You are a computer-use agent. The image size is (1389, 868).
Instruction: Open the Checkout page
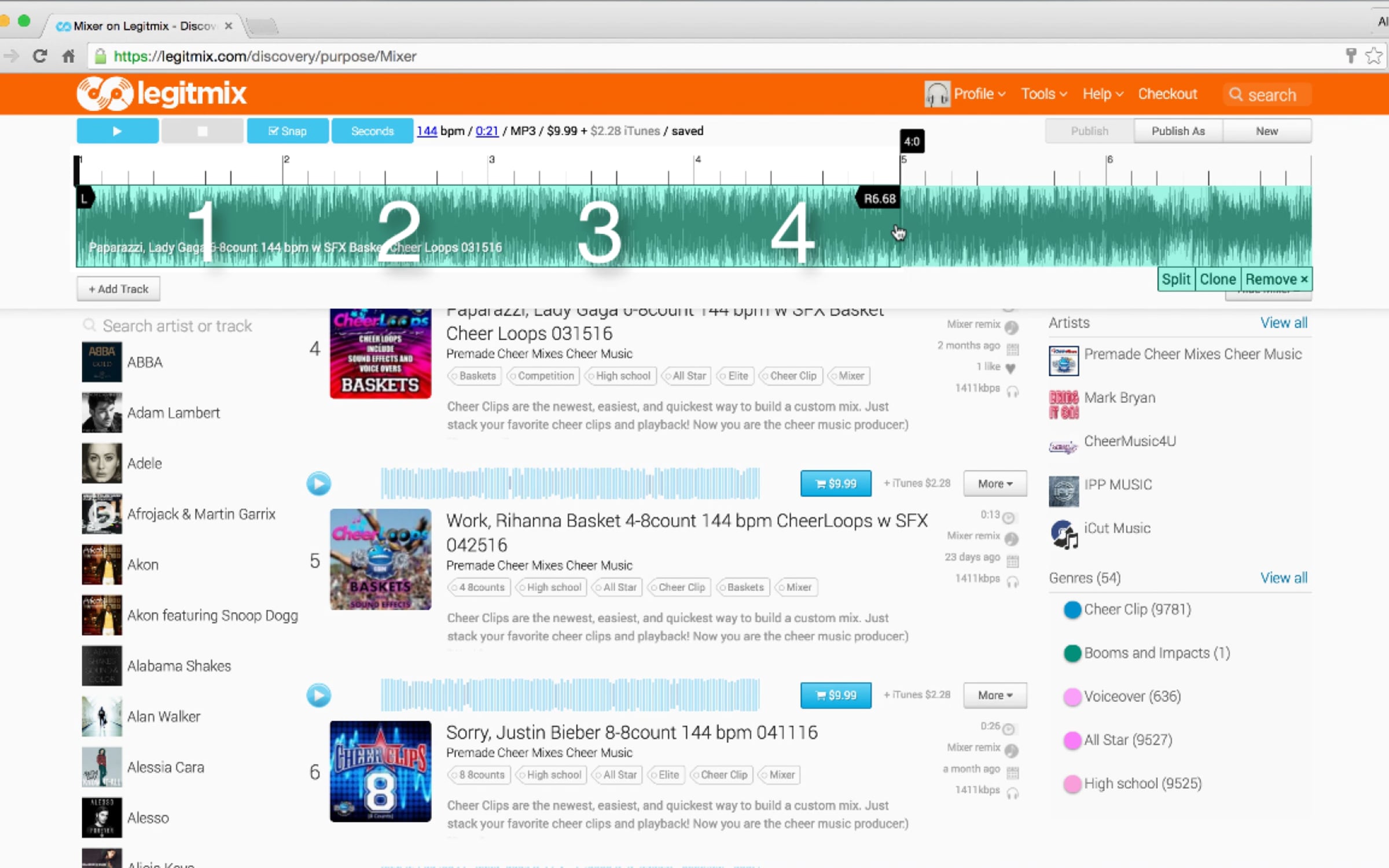(1167, 94)
